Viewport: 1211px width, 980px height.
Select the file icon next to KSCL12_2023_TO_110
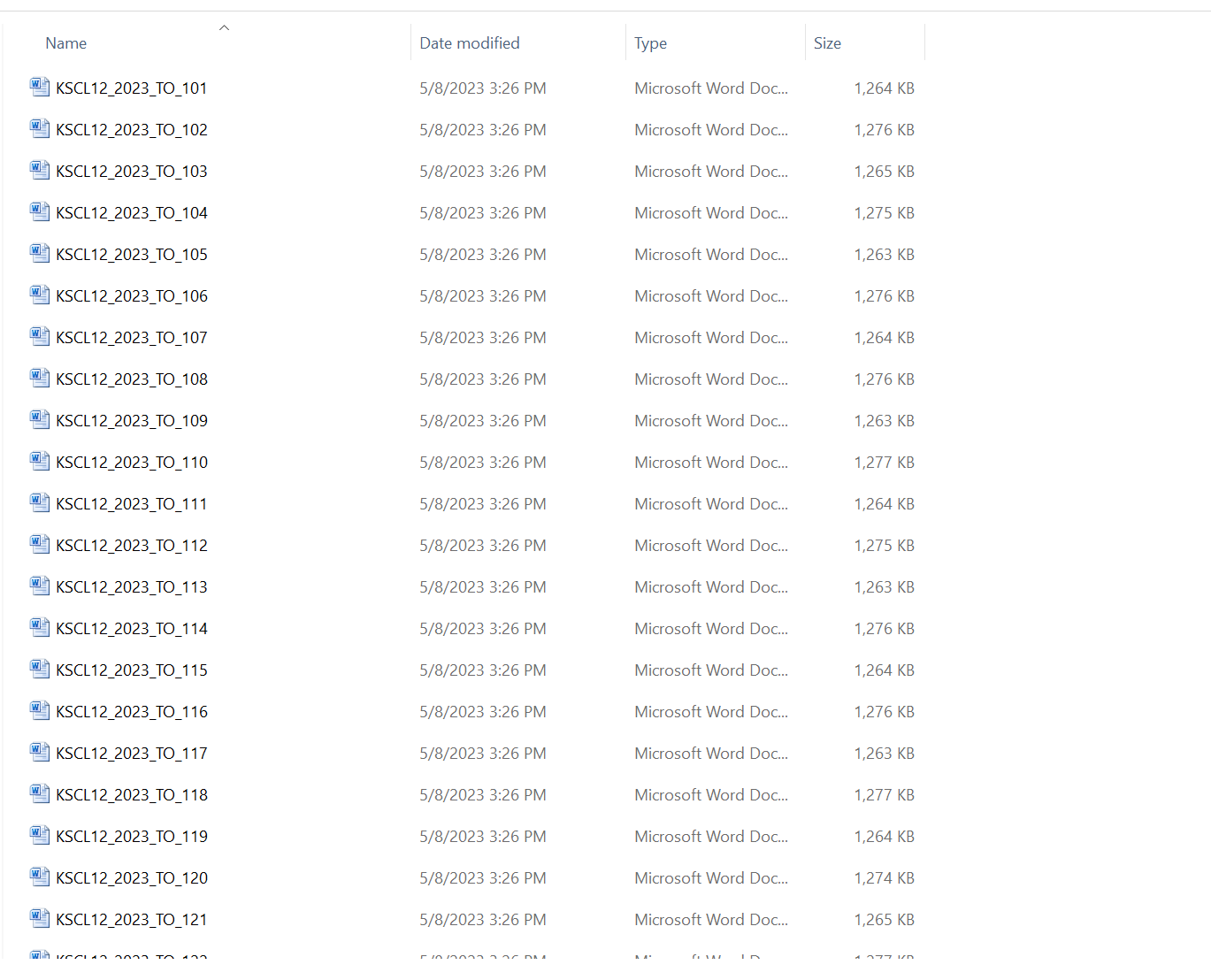(x=39, y=461)
